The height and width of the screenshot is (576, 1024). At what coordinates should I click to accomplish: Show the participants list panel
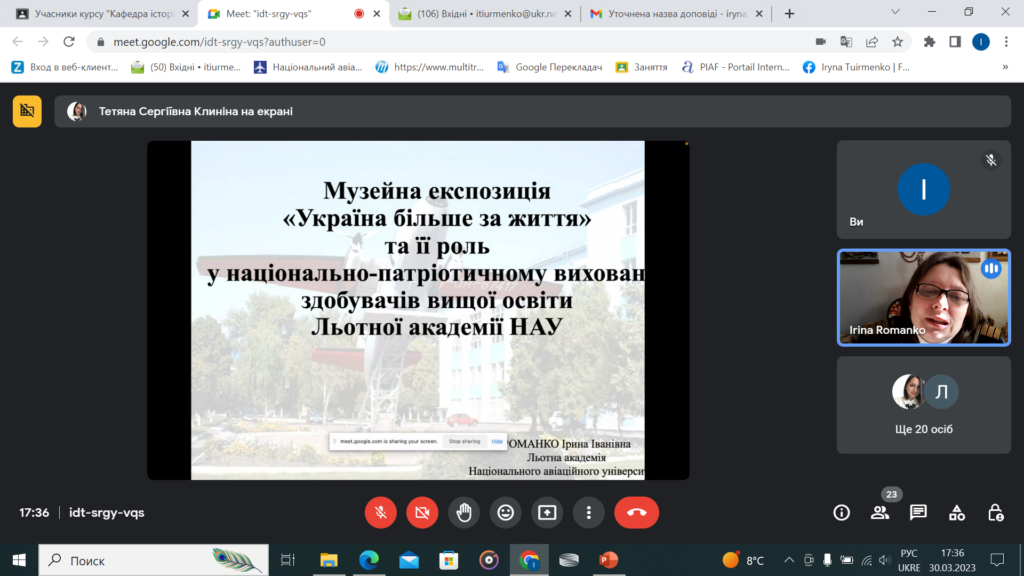[880, 512]
